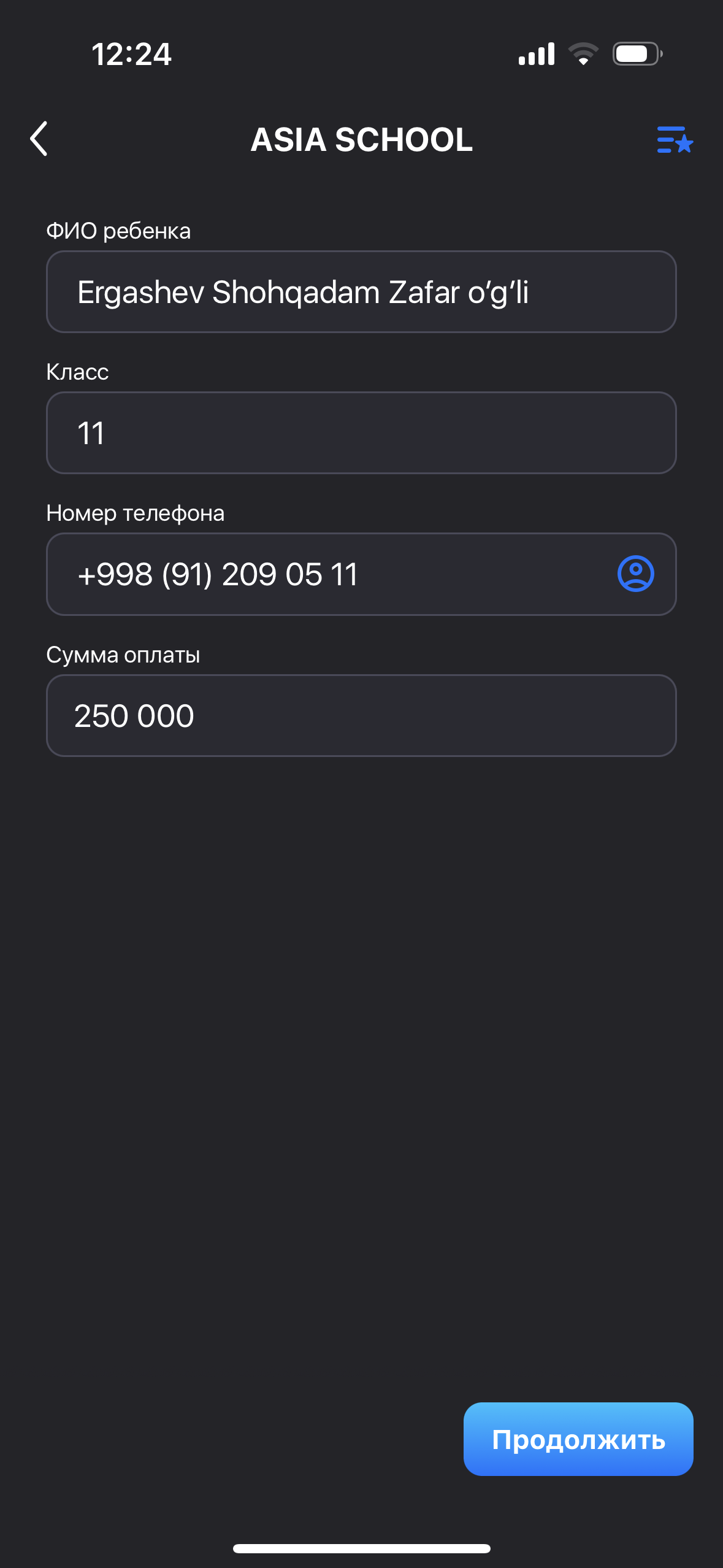Tap the ФИО ребенка label
The height and width of the screenshot is (1568, 723).
click(118, 231)
